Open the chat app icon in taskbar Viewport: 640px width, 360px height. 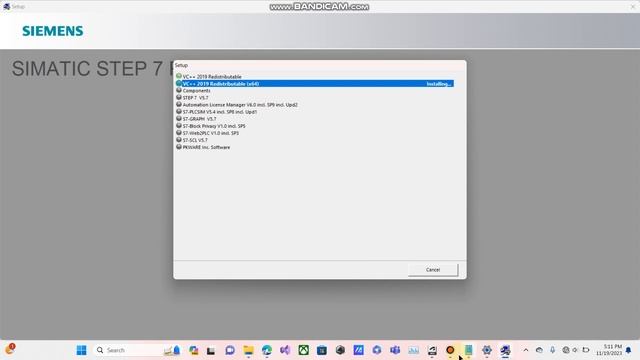click(230, 350)
